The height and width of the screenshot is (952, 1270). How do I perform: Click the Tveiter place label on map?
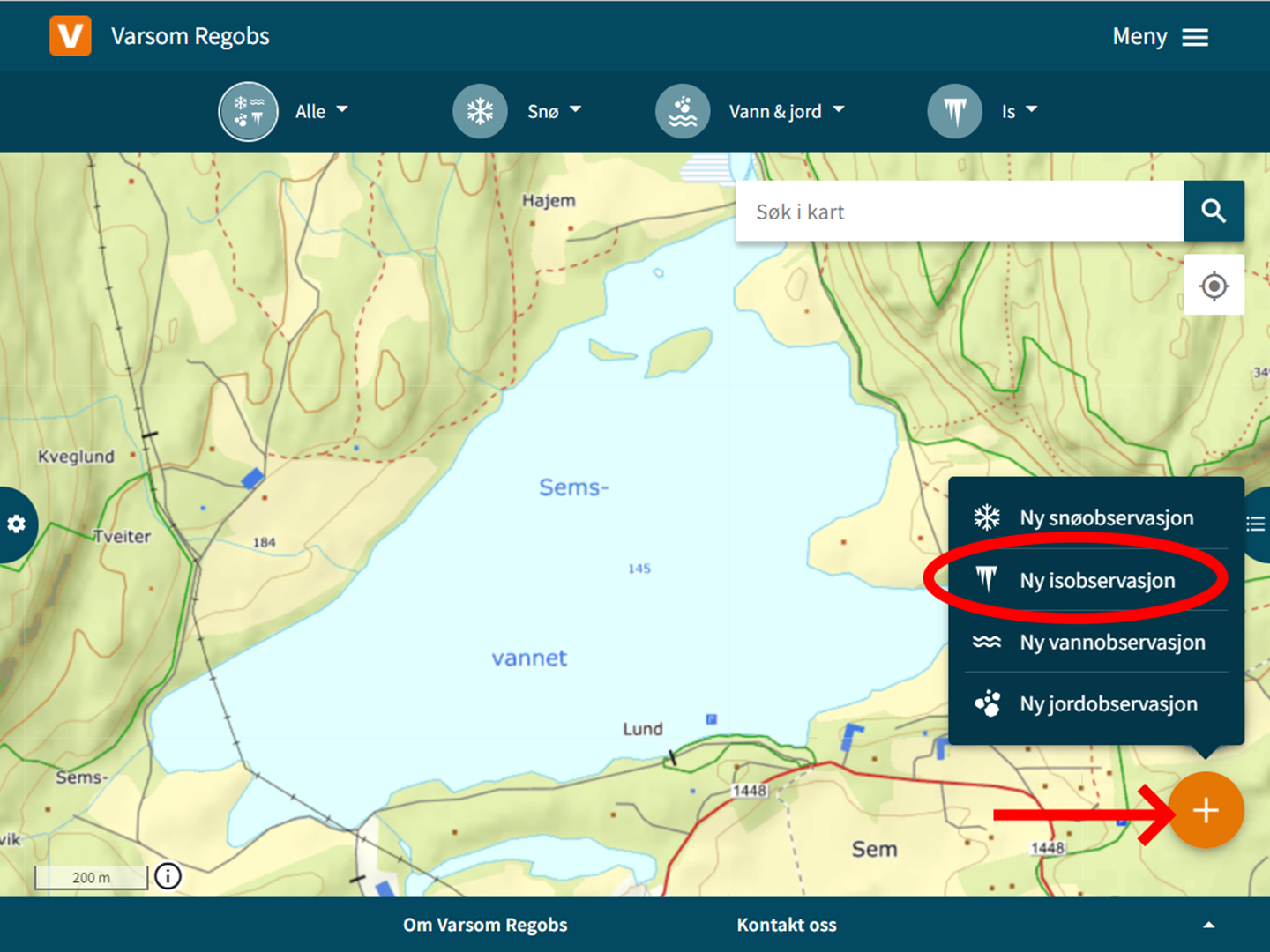[x=123, y=536]
